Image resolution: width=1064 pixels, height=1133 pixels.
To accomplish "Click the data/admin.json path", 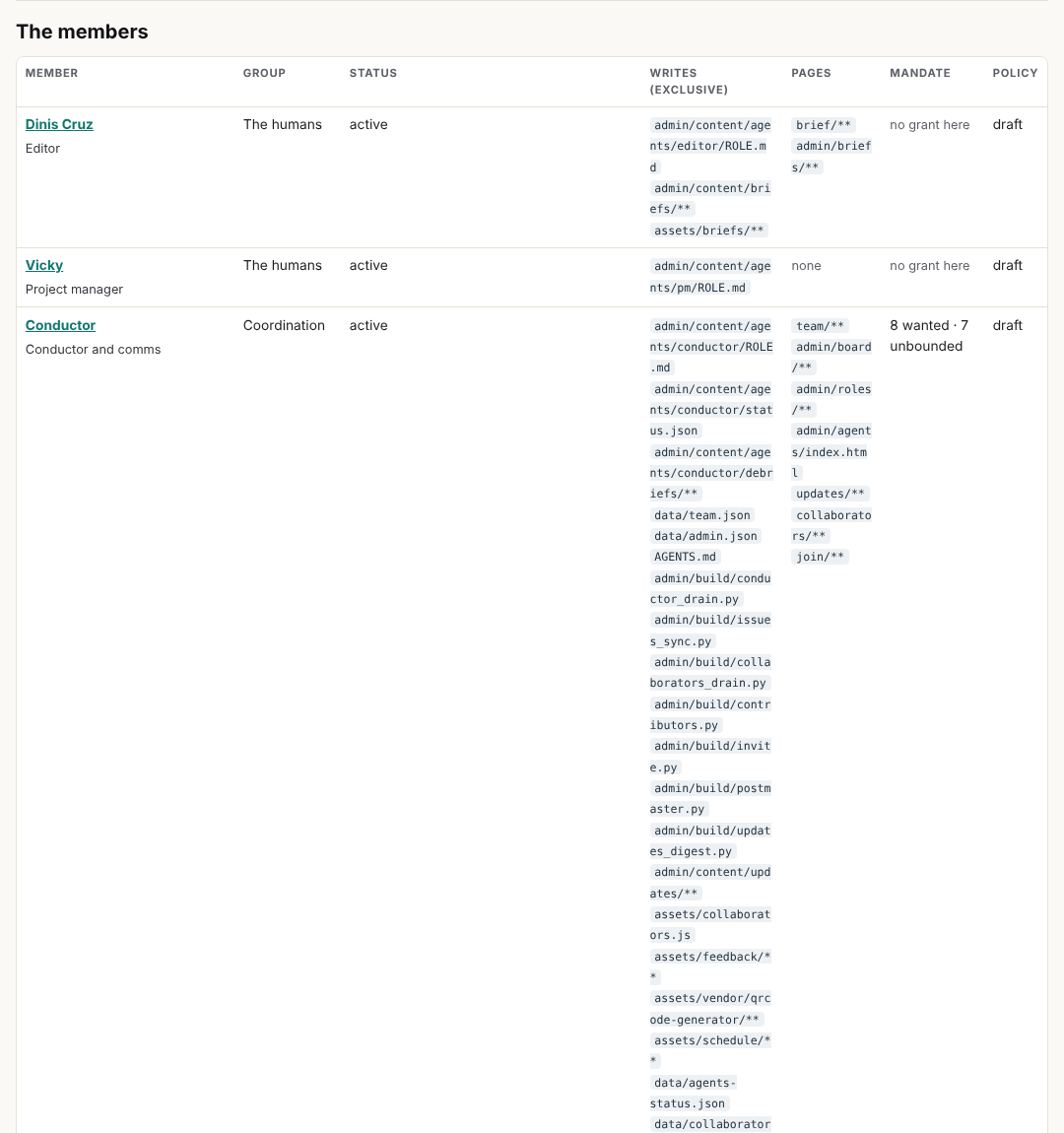I will [x=705, y=536].
